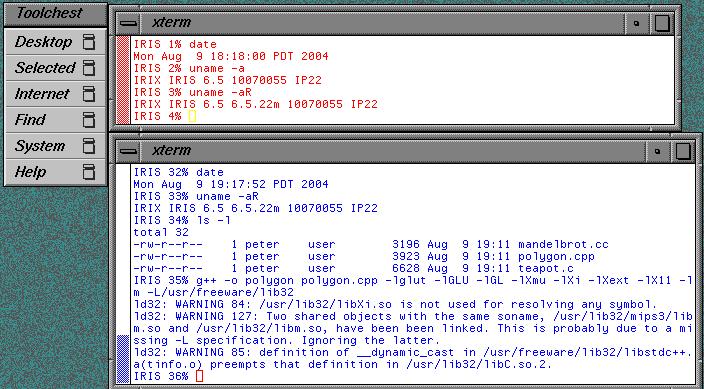This screenshot has width=704, height=389.
Task: Click the tear-off icon beside Help
Action: point(89,172)
